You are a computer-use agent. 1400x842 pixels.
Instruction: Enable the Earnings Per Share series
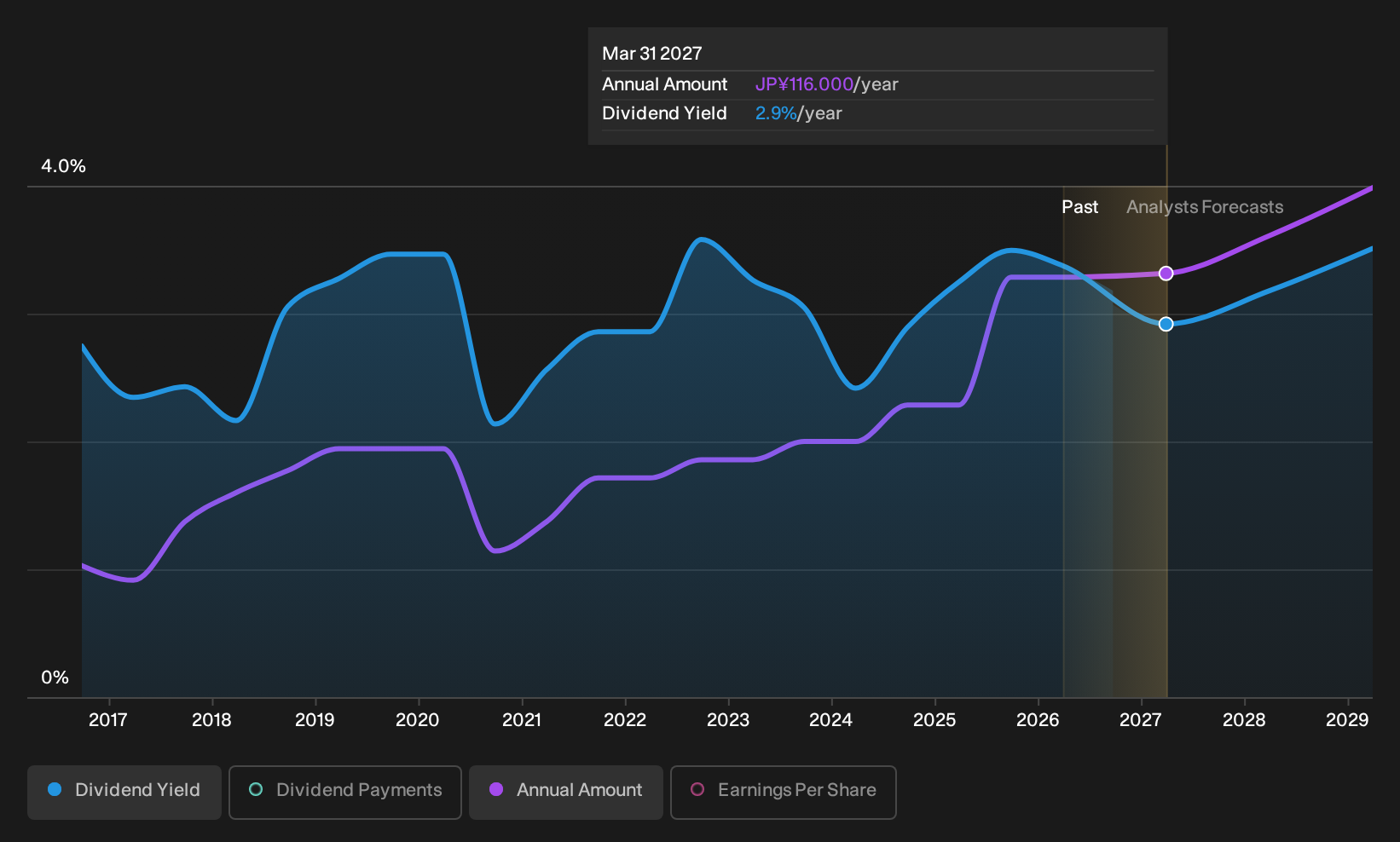point(784,792)
